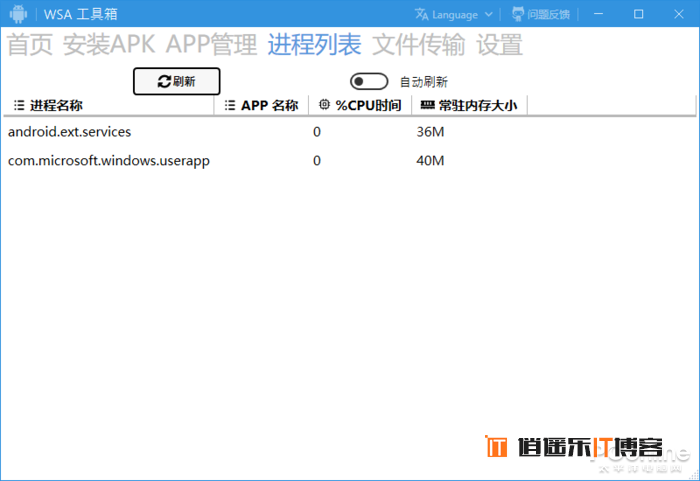
Task: Click the CPU chip icon in %CPU时间 header
Action: point(324,105)
